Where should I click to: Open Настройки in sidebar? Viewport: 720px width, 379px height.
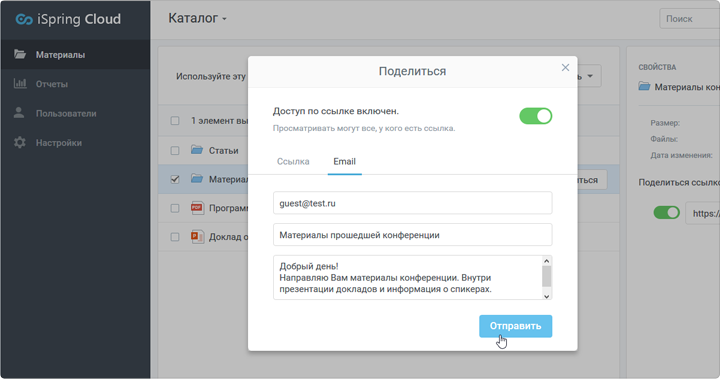pyautogui.click(x=75, y=143)
